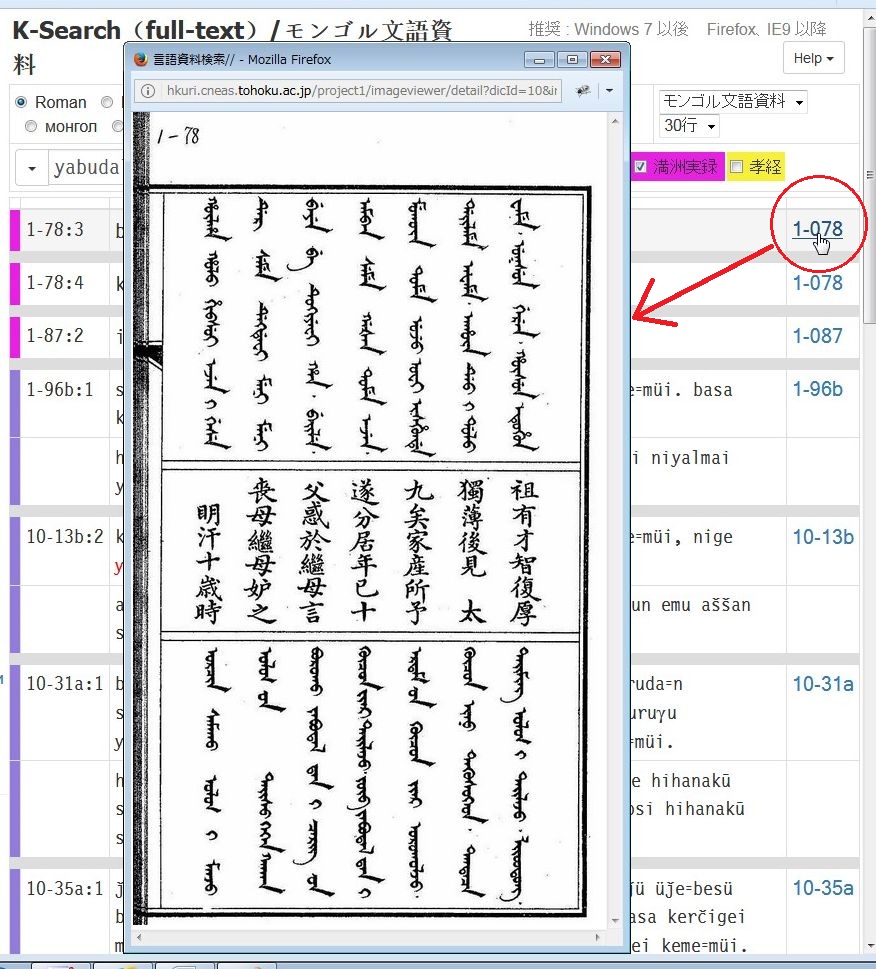Click the site info icon in the address bar

point(147,91)
